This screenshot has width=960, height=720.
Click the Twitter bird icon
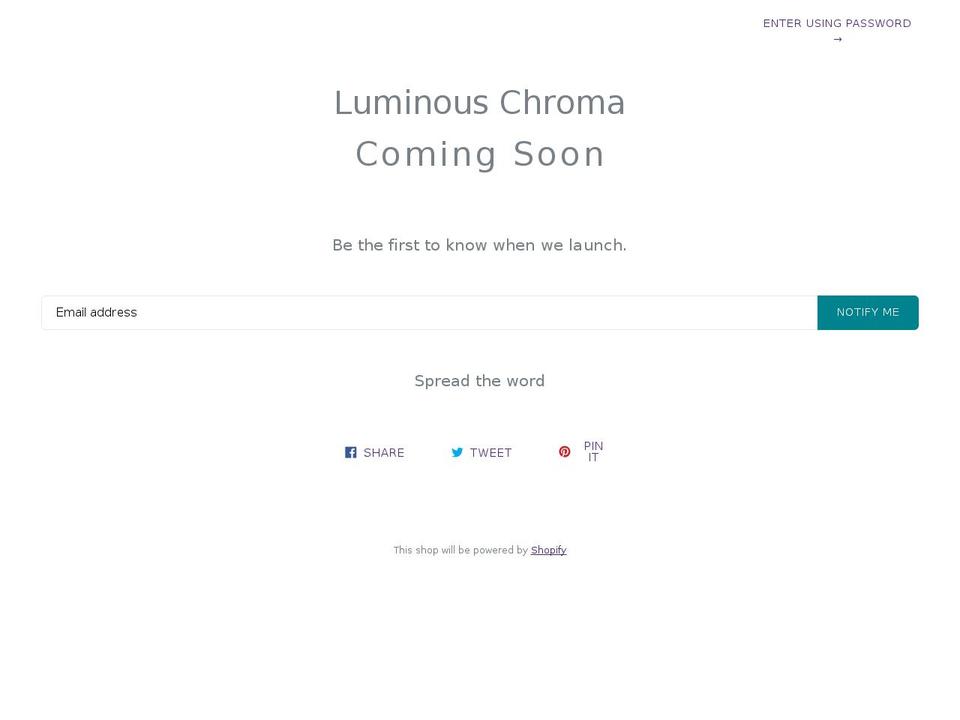click(x=457, y=452)
